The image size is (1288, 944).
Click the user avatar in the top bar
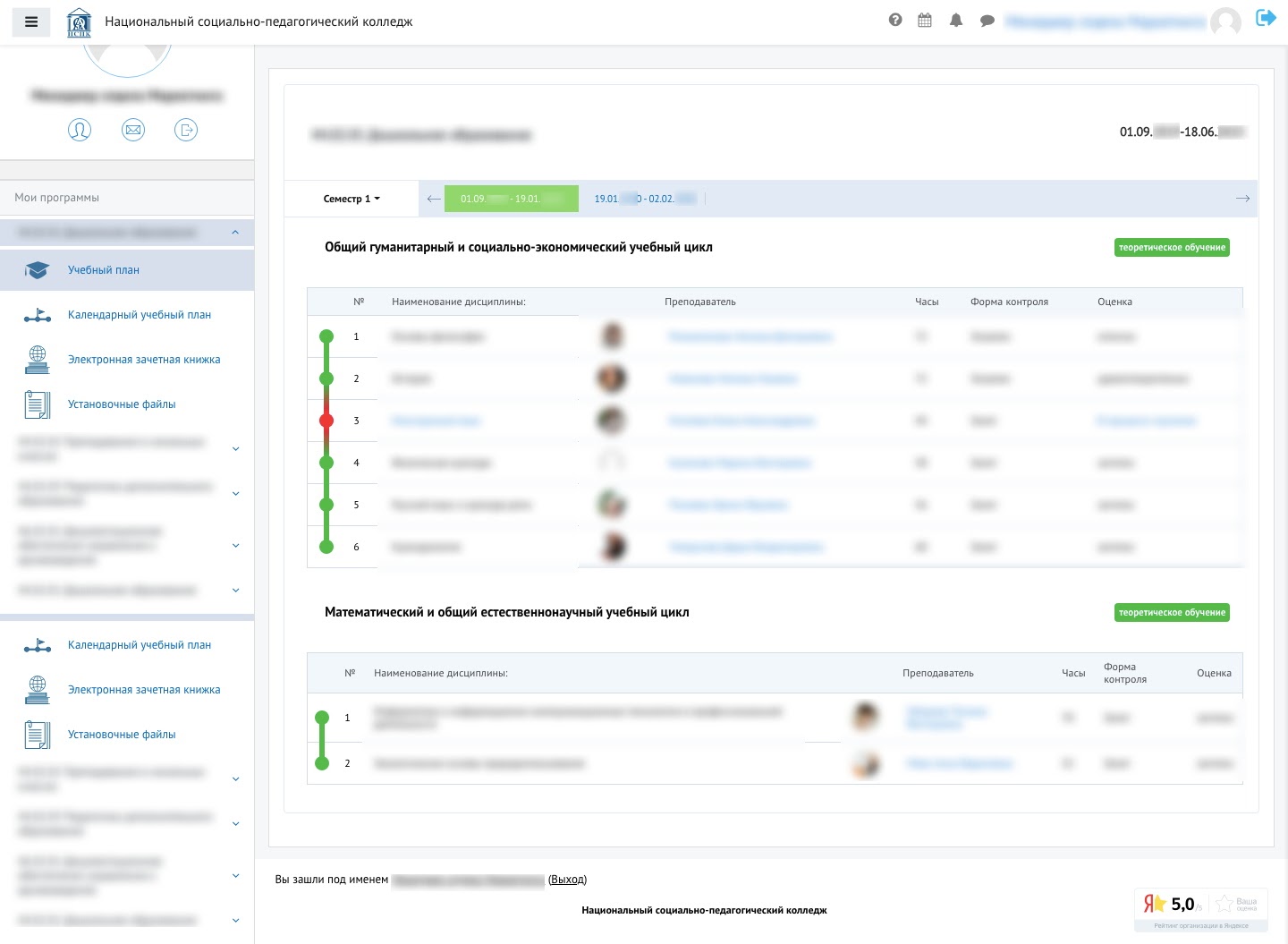[x=1226, y=22]
